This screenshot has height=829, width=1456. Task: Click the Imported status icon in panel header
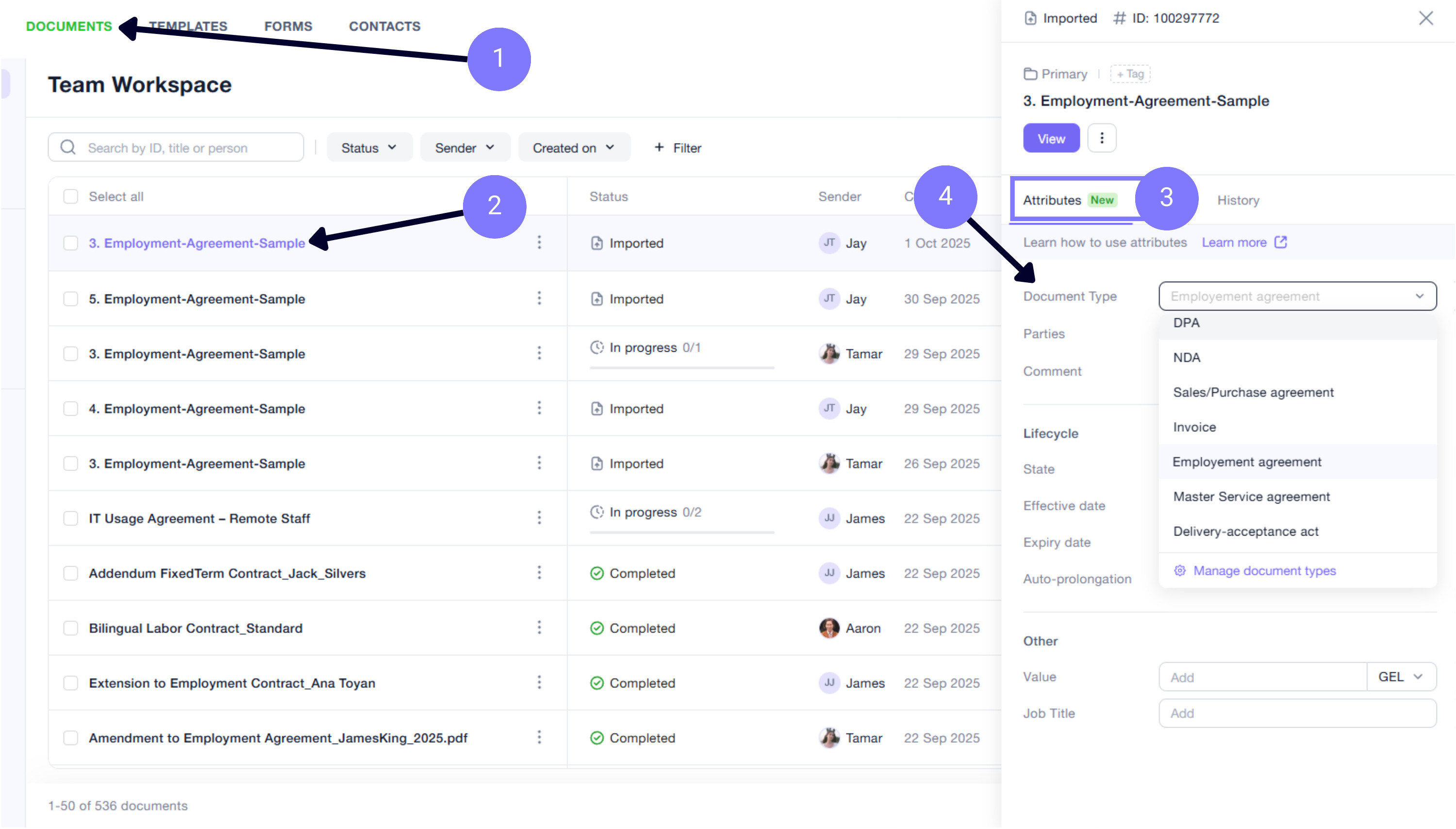click(x=1030, y=18)
